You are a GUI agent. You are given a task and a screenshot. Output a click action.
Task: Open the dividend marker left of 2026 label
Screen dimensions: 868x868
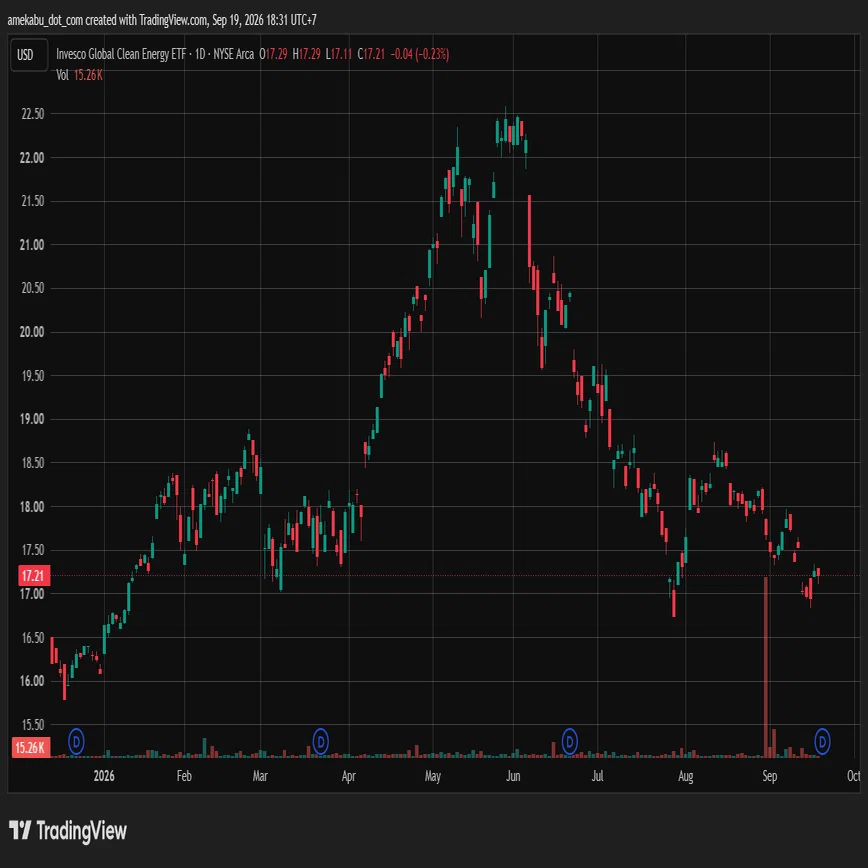pos(76,741)
